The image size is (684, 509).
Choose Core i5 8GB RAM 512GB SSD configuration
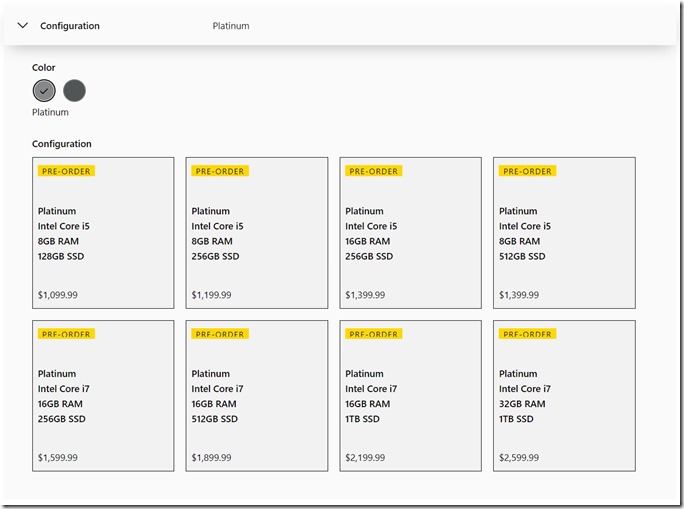pyautogui.click(x=564, y=233)
